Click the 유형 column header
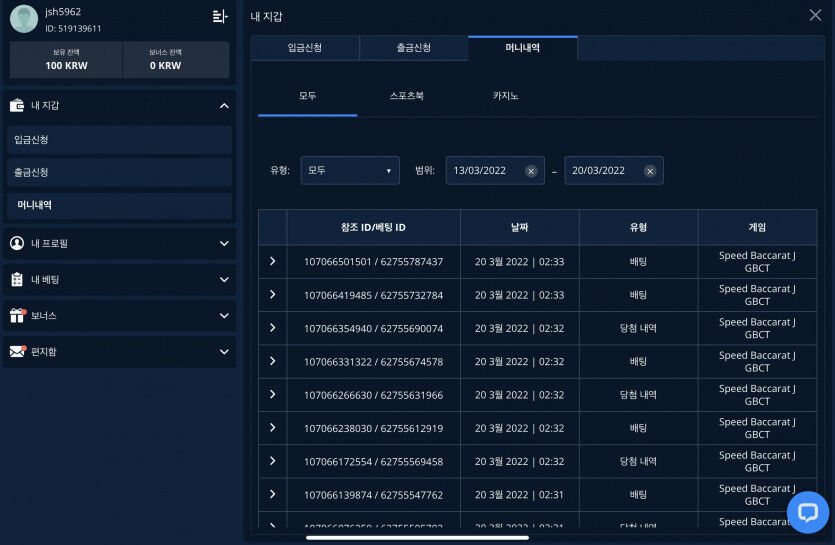The image size is (835, 545). (x=638, y=227)
